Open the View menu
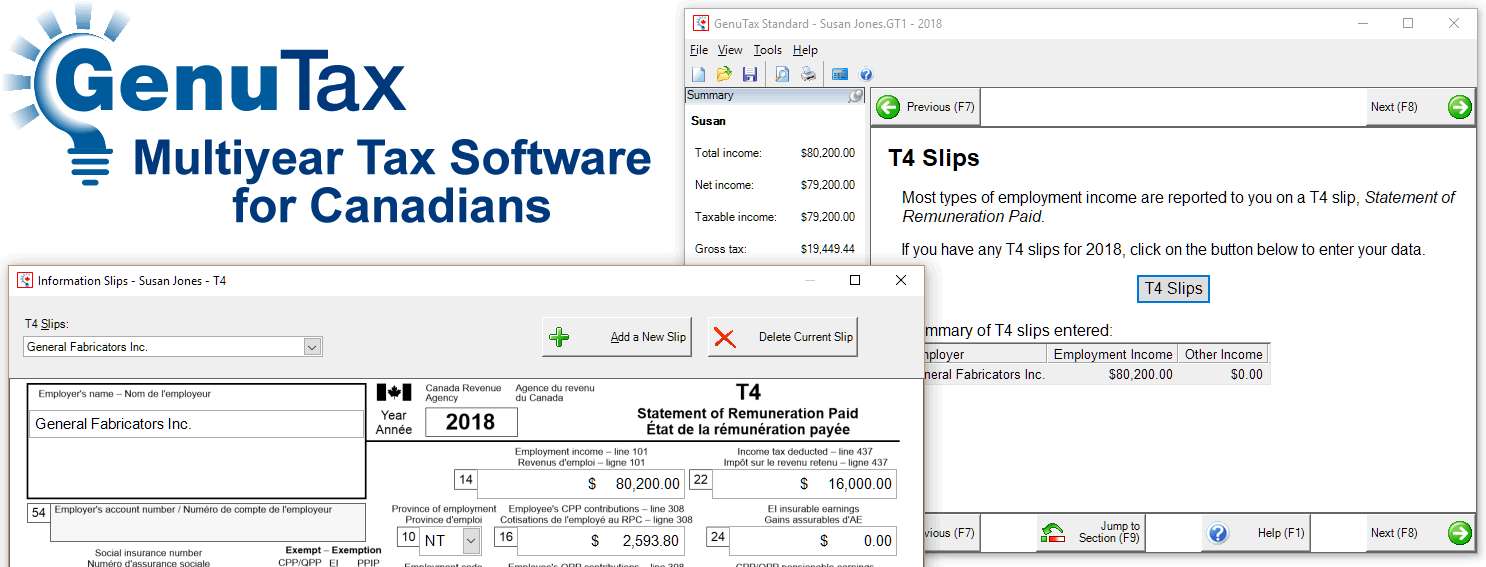Screen dimensions: 1486x567 coord(730,50)
